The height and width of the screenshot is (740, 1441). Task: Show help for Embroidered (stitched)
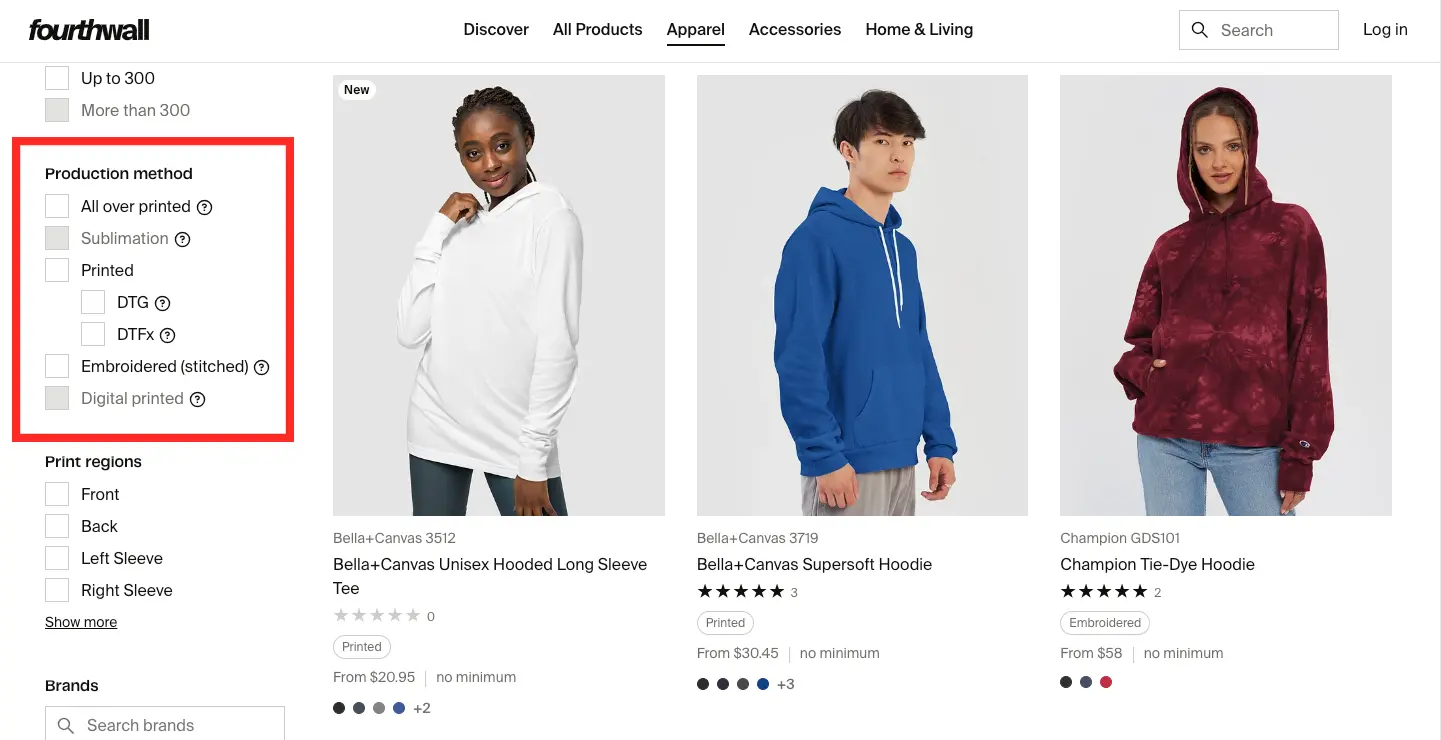pos(262,367)
